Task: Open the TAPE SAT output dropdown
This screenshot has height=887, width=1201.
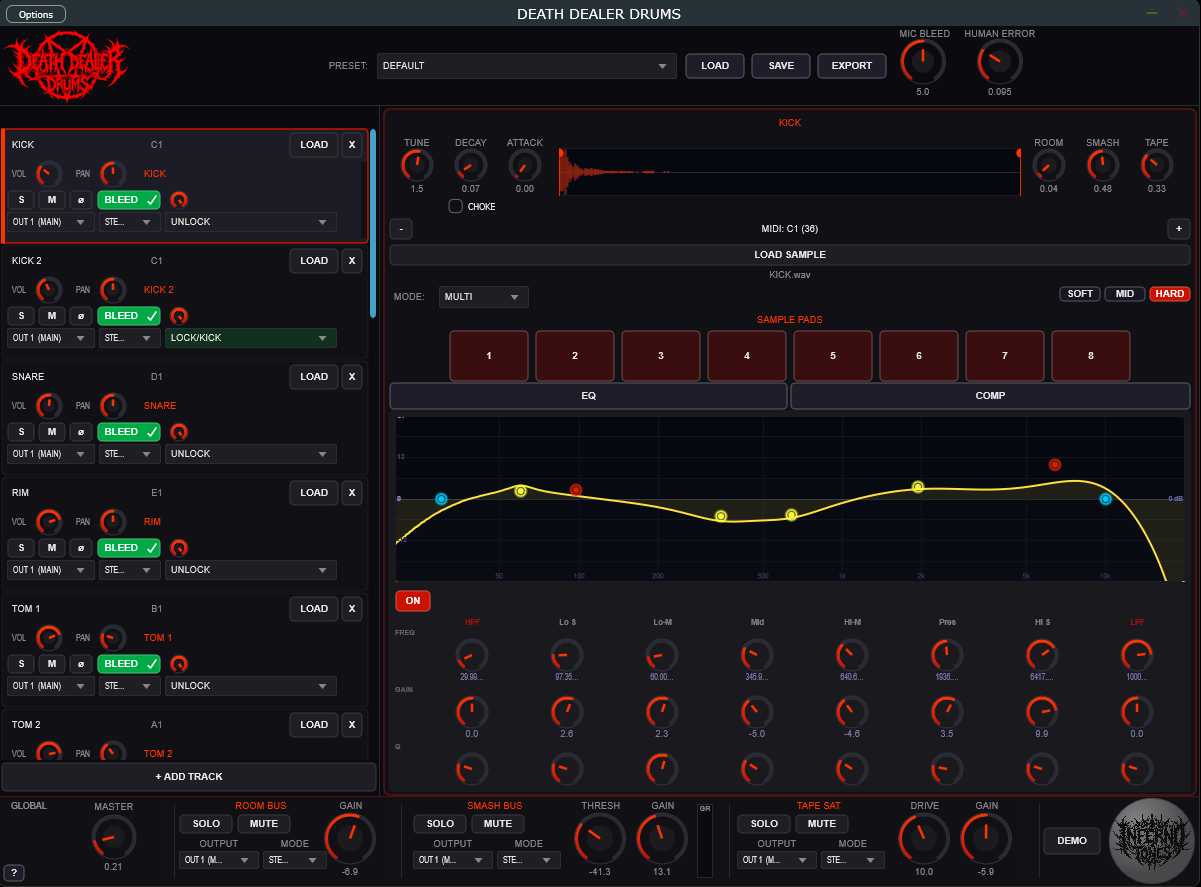Action: (777, 860)
